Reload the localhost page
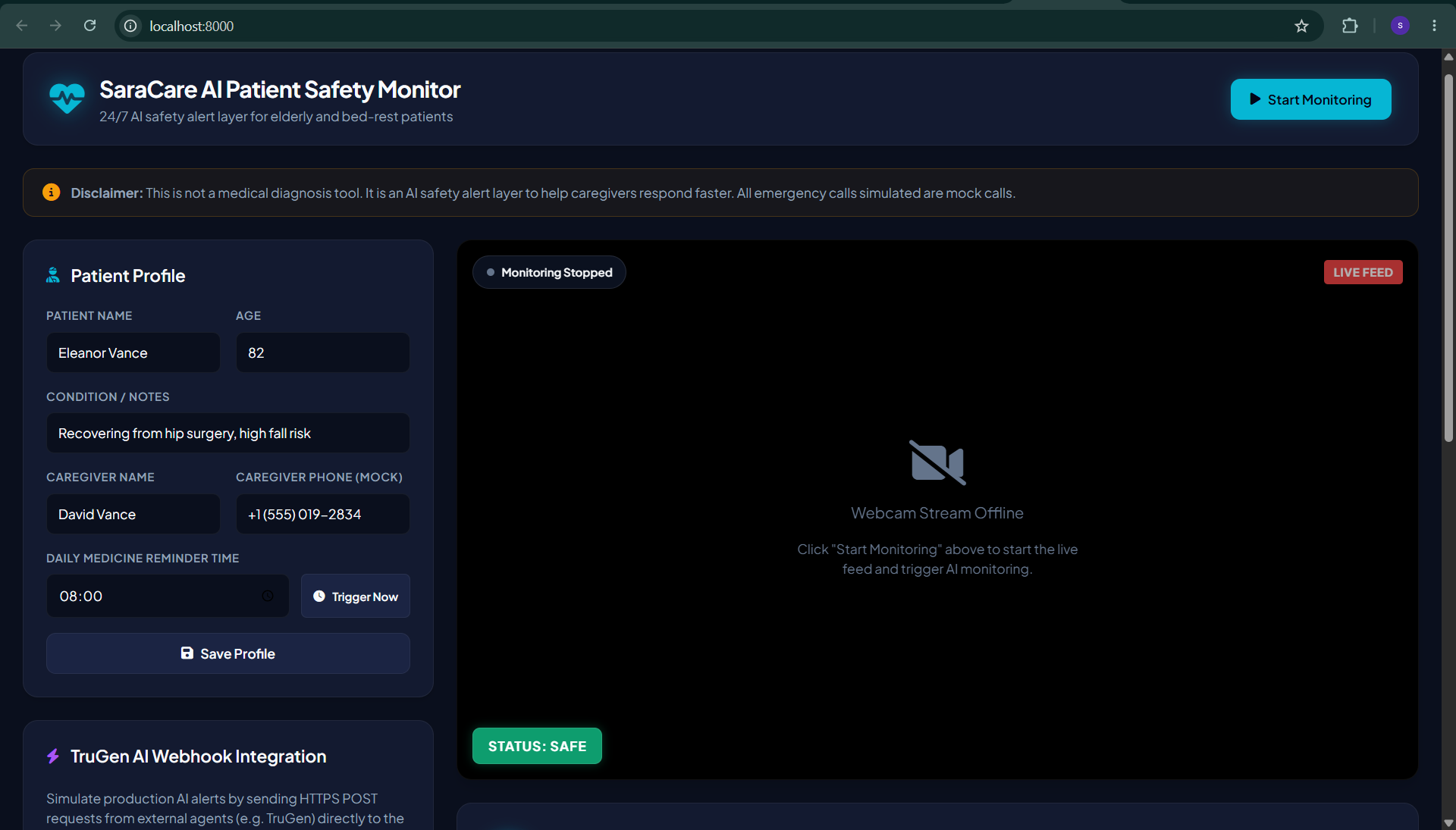The height and width of the screenshot is (830, 1456). click(x=89, y=26)
